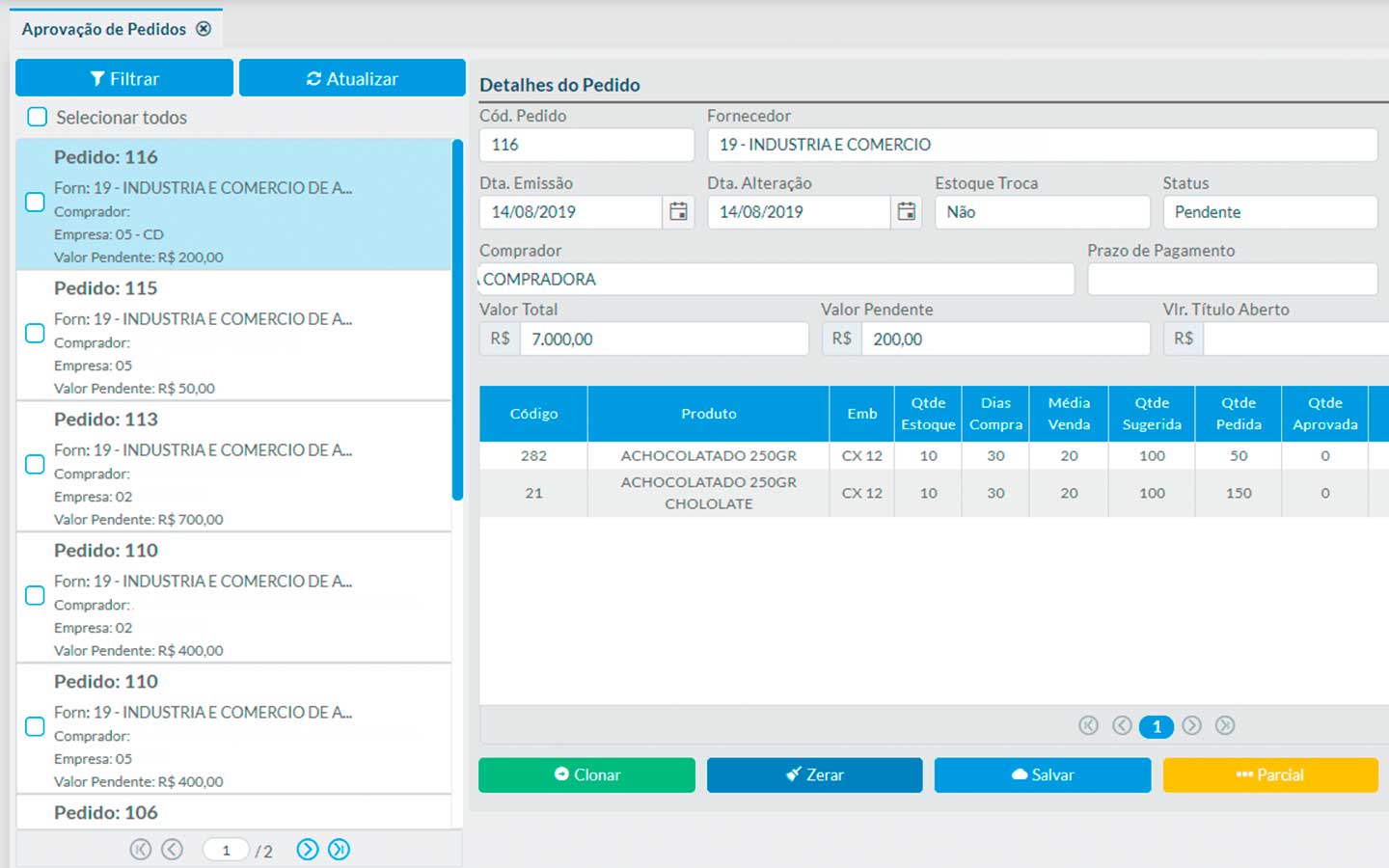Go to first page of order list
This screenshot has width=1389, height=868.
point(141,850)
